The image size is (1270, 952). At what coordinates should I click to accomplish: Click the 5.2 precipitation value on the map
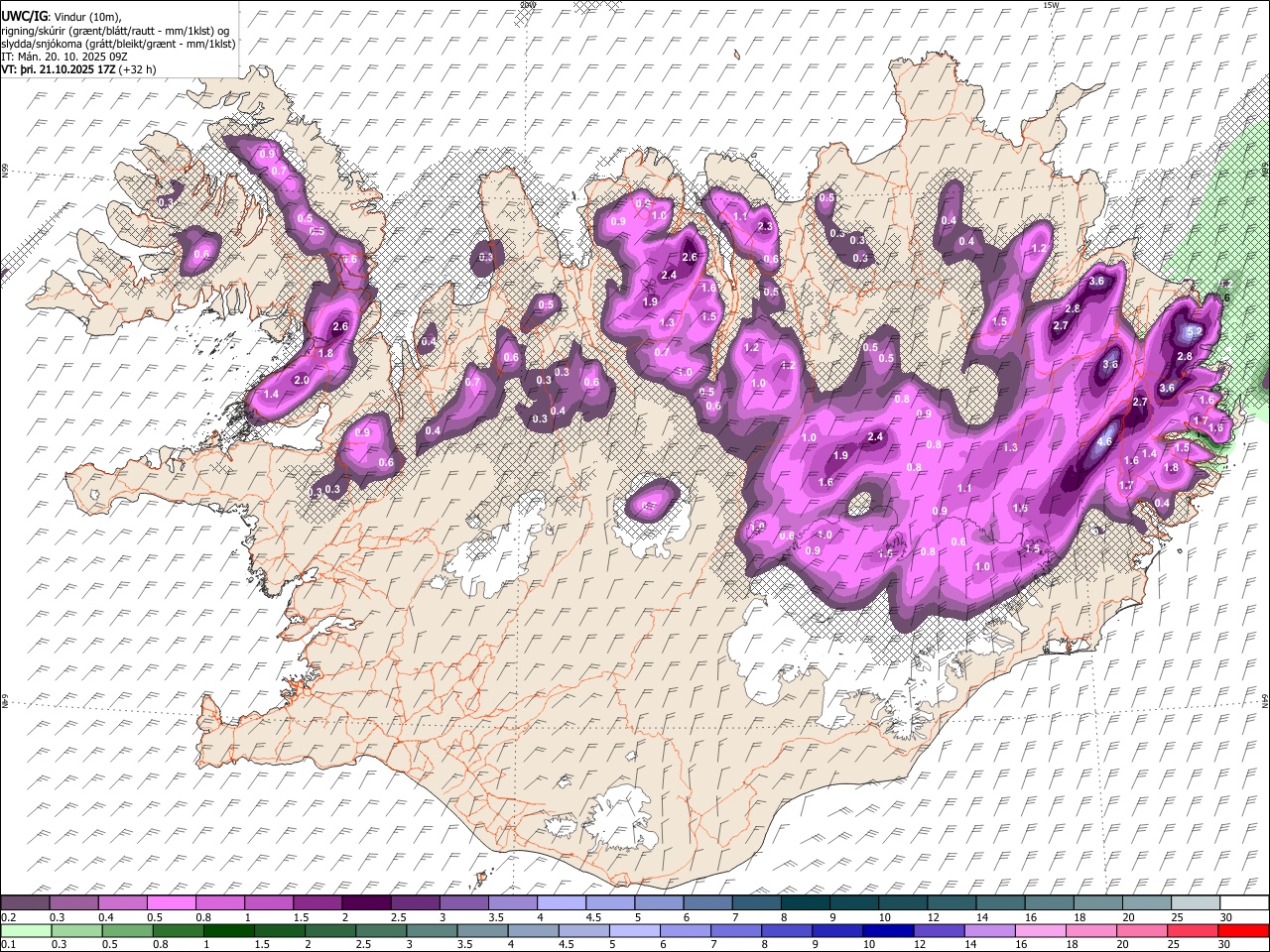(x=1195, y=331)
